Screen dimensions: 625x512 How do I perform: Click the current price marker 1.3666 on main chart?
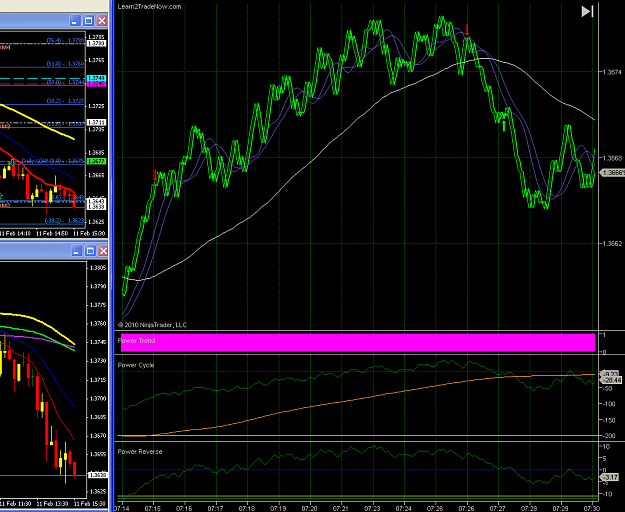[612, 173]
